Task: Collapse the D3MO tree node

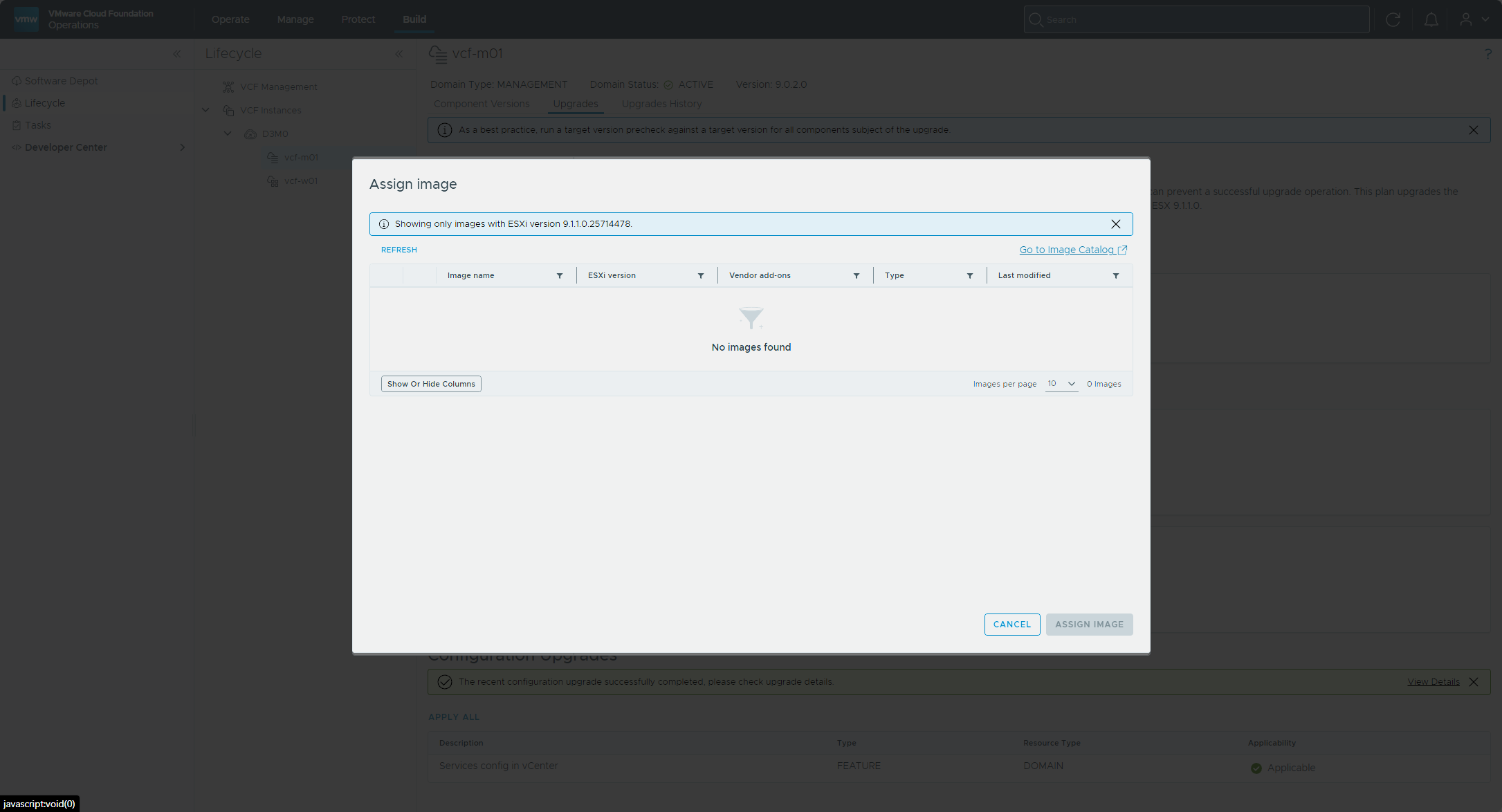Action: (228, 133)
